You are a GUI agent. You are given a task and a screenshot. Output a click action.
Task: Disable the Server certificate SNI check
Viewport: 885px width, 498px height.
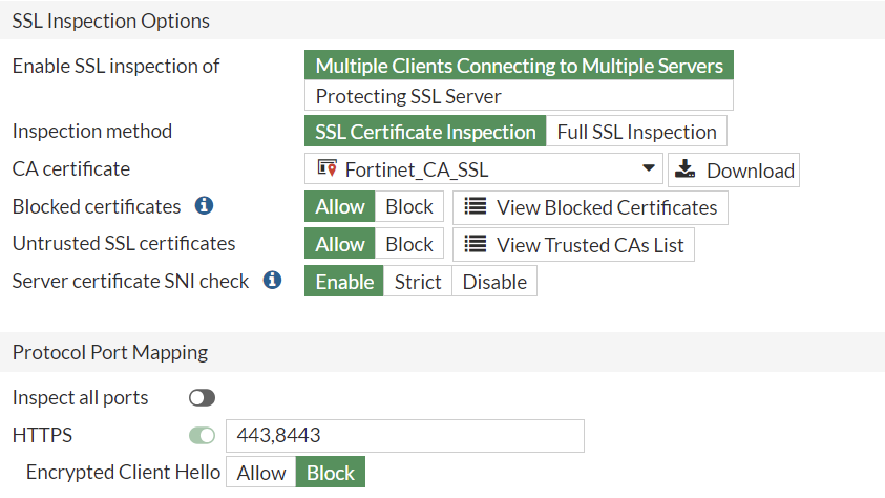[x=494, y=281]
